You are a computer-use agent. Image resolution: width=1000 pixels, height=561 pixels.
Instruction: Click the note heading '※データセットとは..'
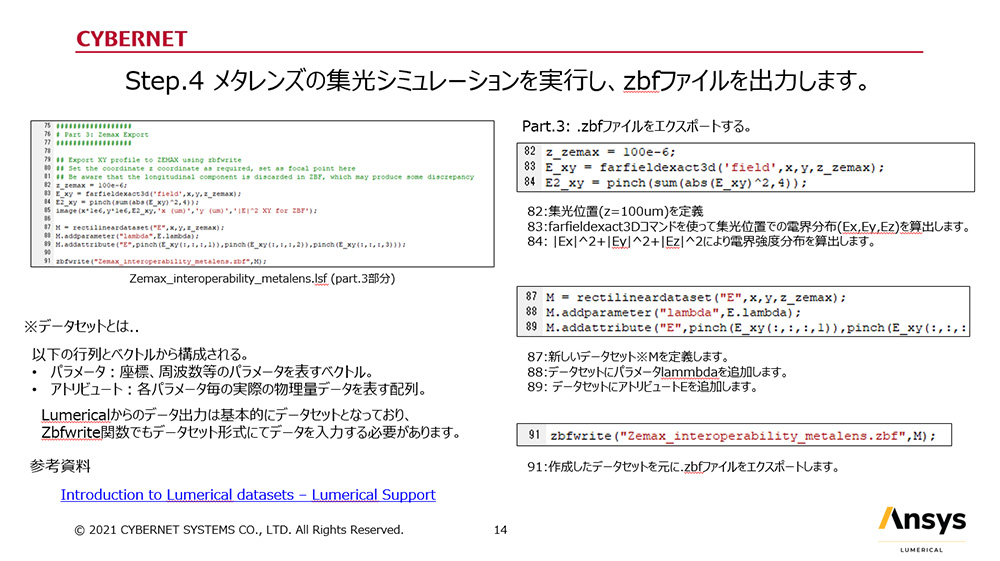pyautogui.click(x=82, y=326)
